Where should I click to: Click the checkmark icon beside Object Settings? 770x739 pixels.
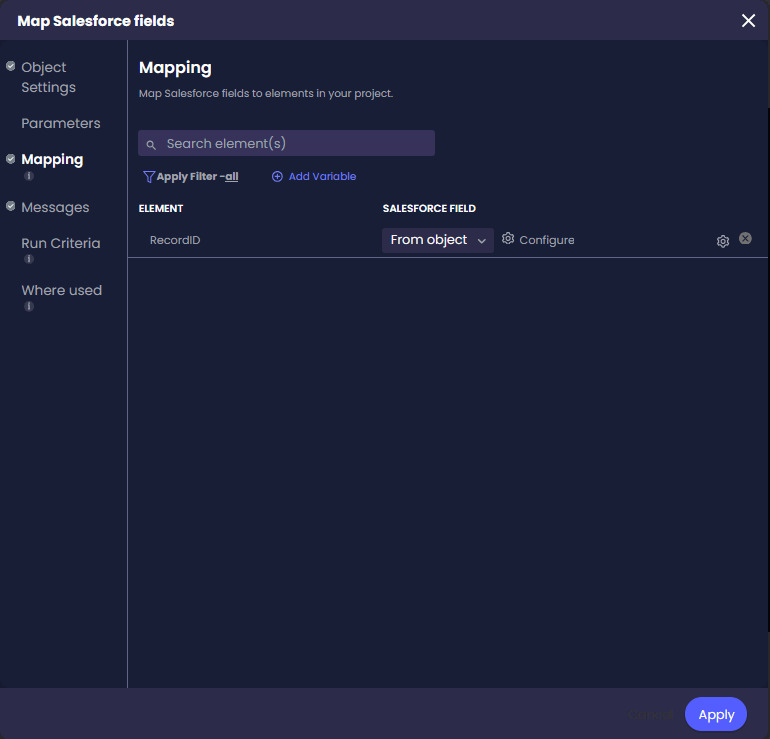point(10,66)
